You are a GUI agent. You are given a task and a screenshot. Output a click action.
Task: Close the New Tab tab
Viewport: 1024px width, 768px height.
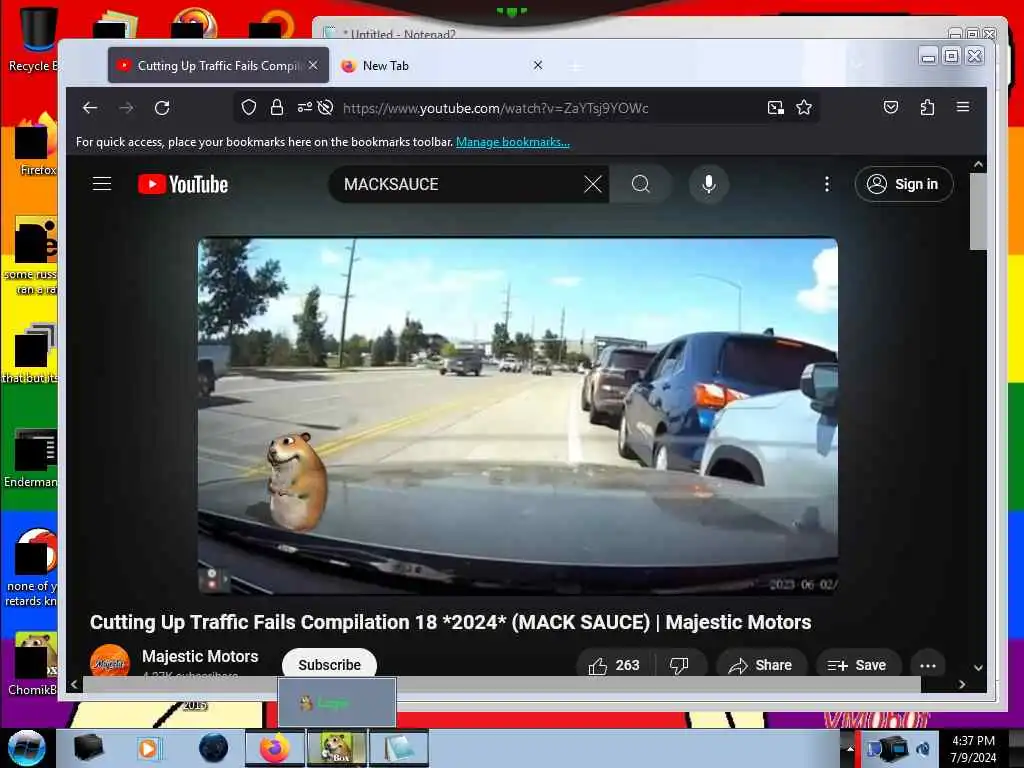point(537,65)
